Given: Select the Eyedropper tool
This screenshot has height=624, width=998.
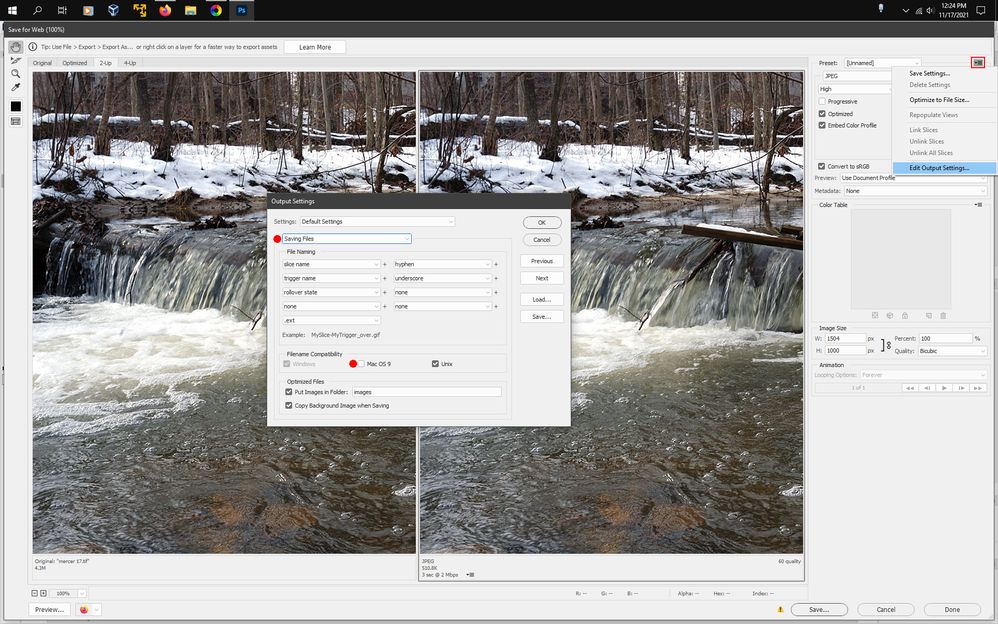Looking at the screenshot, I should [16, 88].
